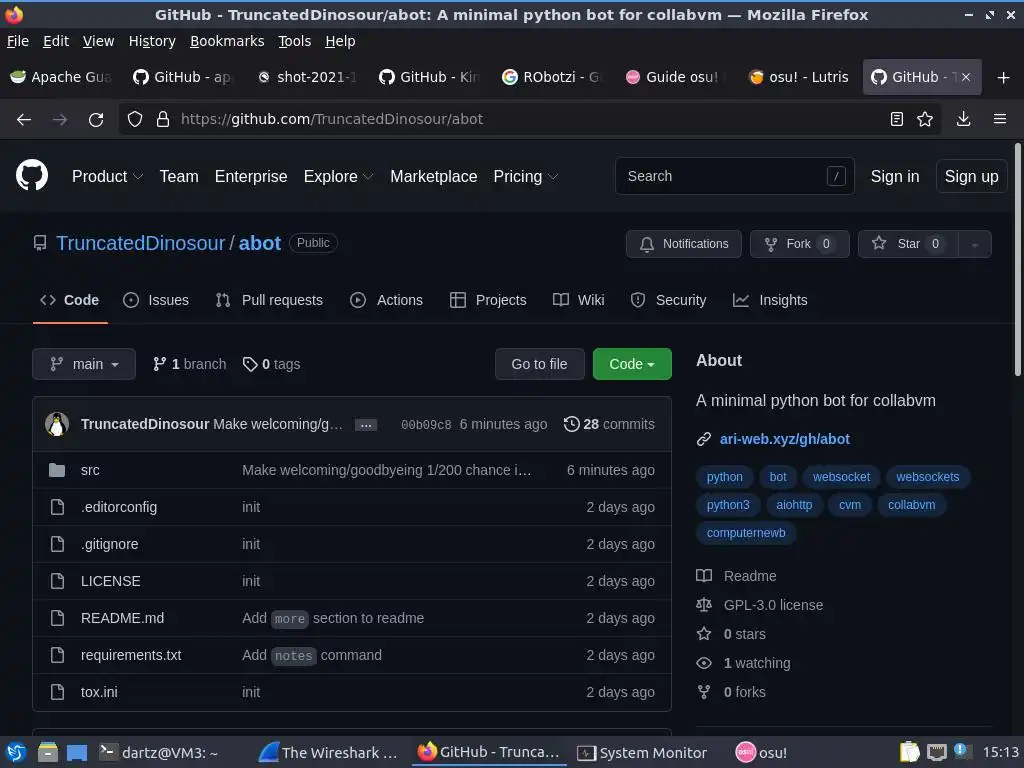Click the clipboard tray icon
The width and height of the screenshot is (1024, 768).
[x=910, y=752]
